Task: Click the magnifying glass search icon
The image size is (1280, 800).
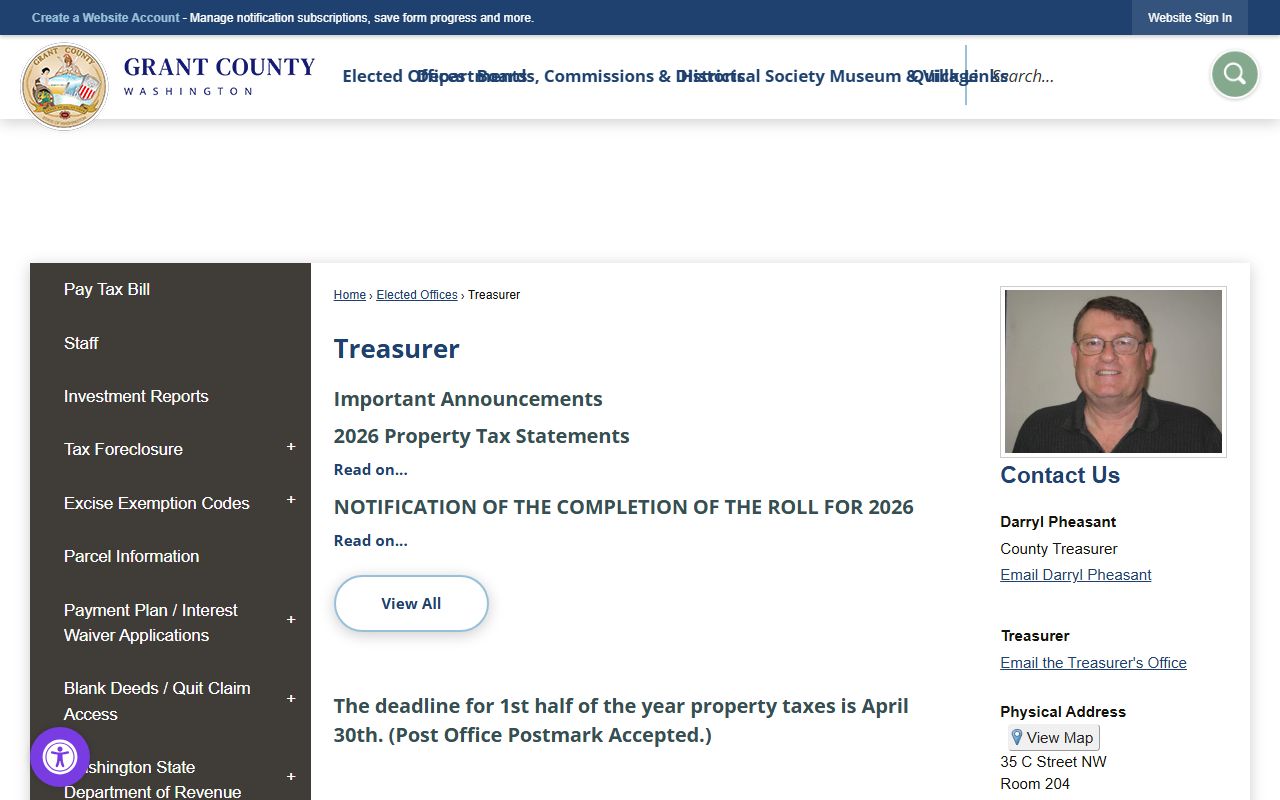Action: click(x=1234, y=74)
